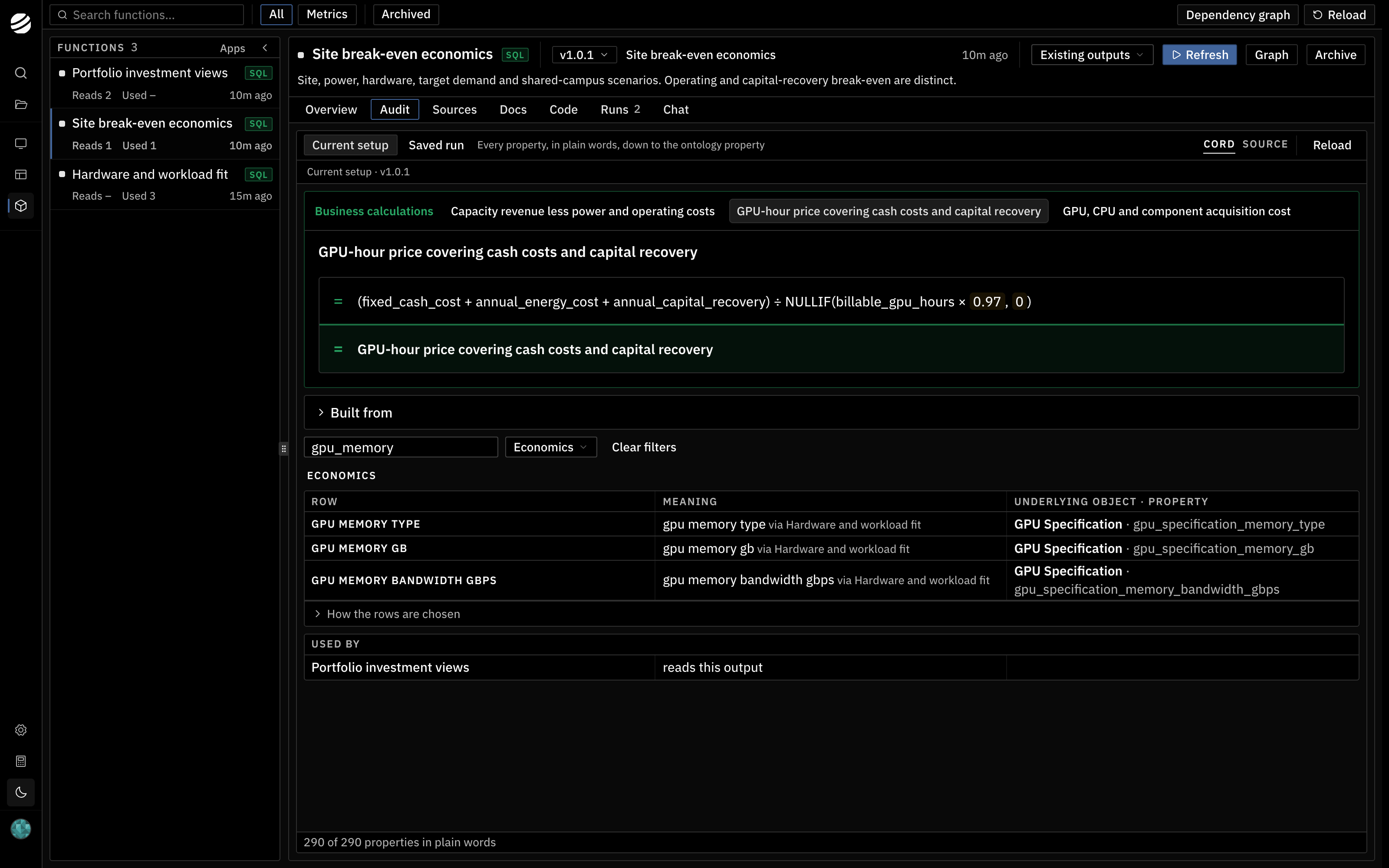The image size is (1389, 868).
Task: Click Reload in the audit toolbar
Action: pos(1332,145)
